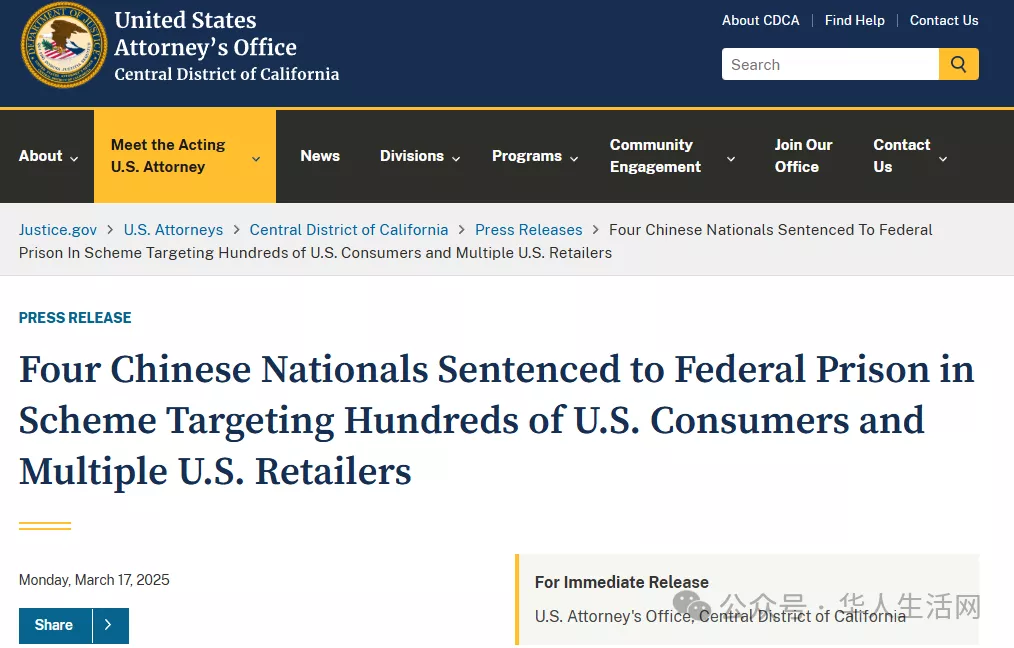Open the Press Releases breadcrumb link
1014x648 pixels.
(x=528, y=230)
